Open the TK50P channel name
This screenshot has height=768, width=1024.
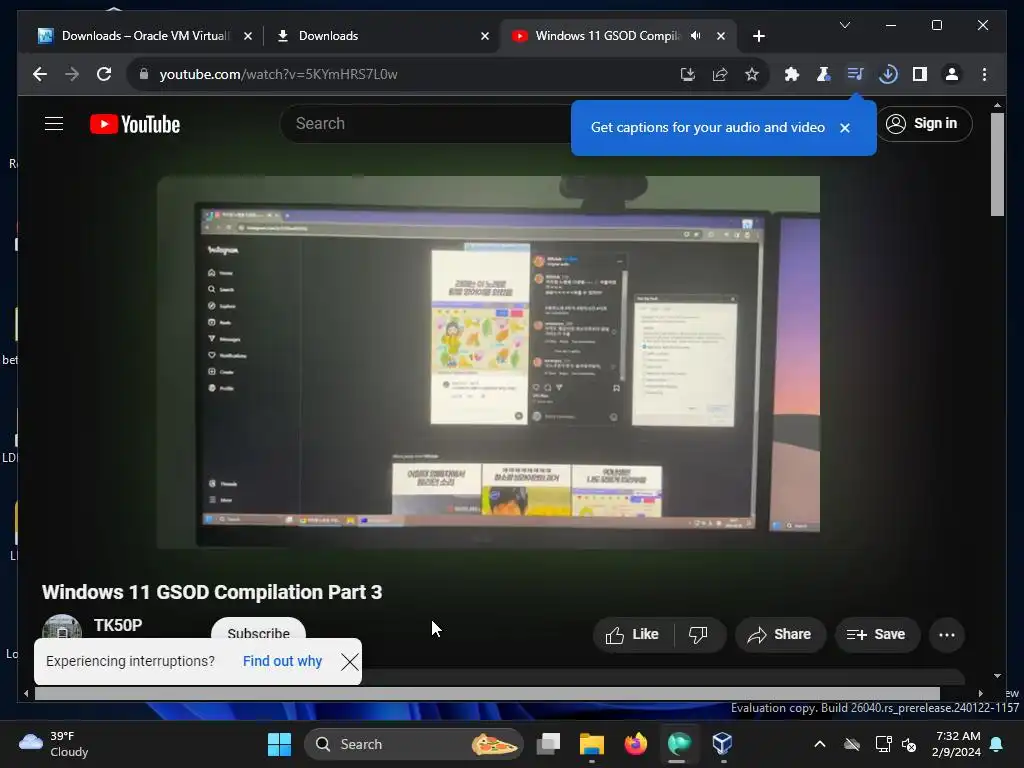pyautogui.click(x=118, y=625)
